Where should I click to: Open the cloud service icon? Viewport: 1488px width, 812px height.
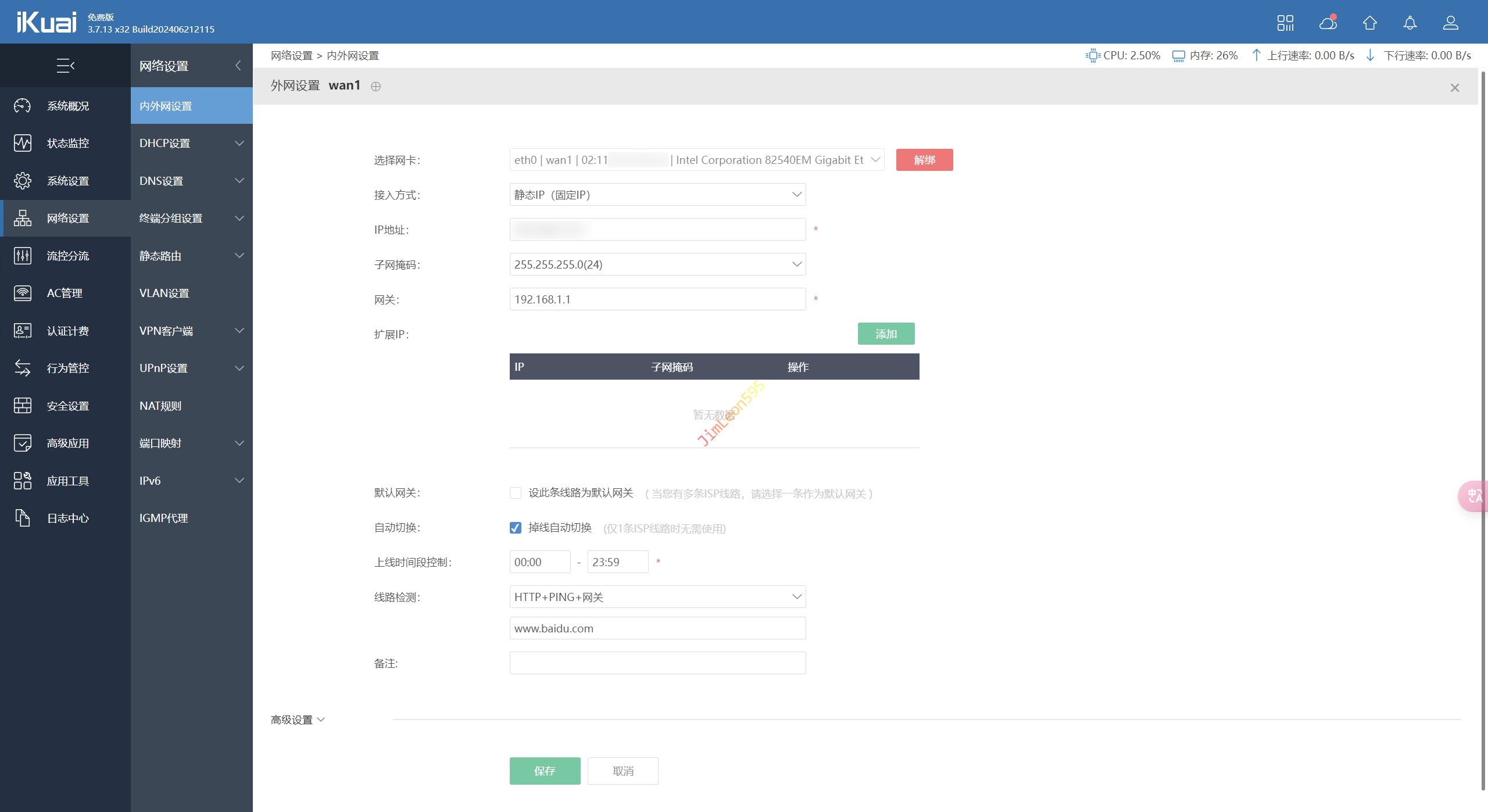pos(1328,23)
